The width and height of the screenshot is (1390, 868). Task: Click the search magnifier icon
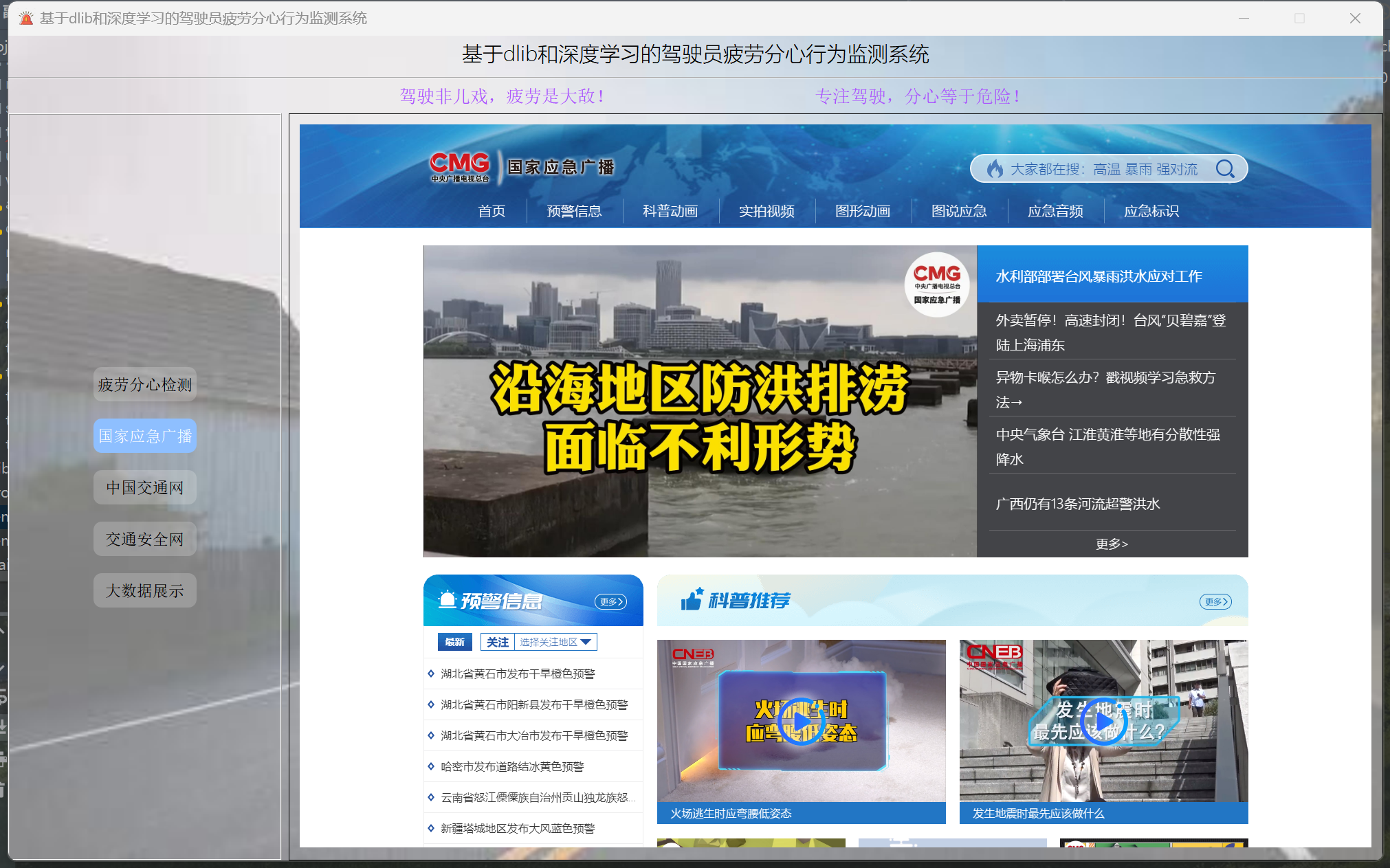tap(1225, 169)
